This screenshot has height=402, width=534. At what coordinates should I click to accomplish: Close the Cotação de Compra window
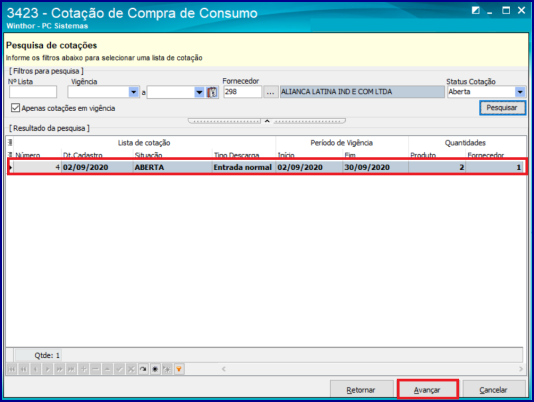(521, 11)
